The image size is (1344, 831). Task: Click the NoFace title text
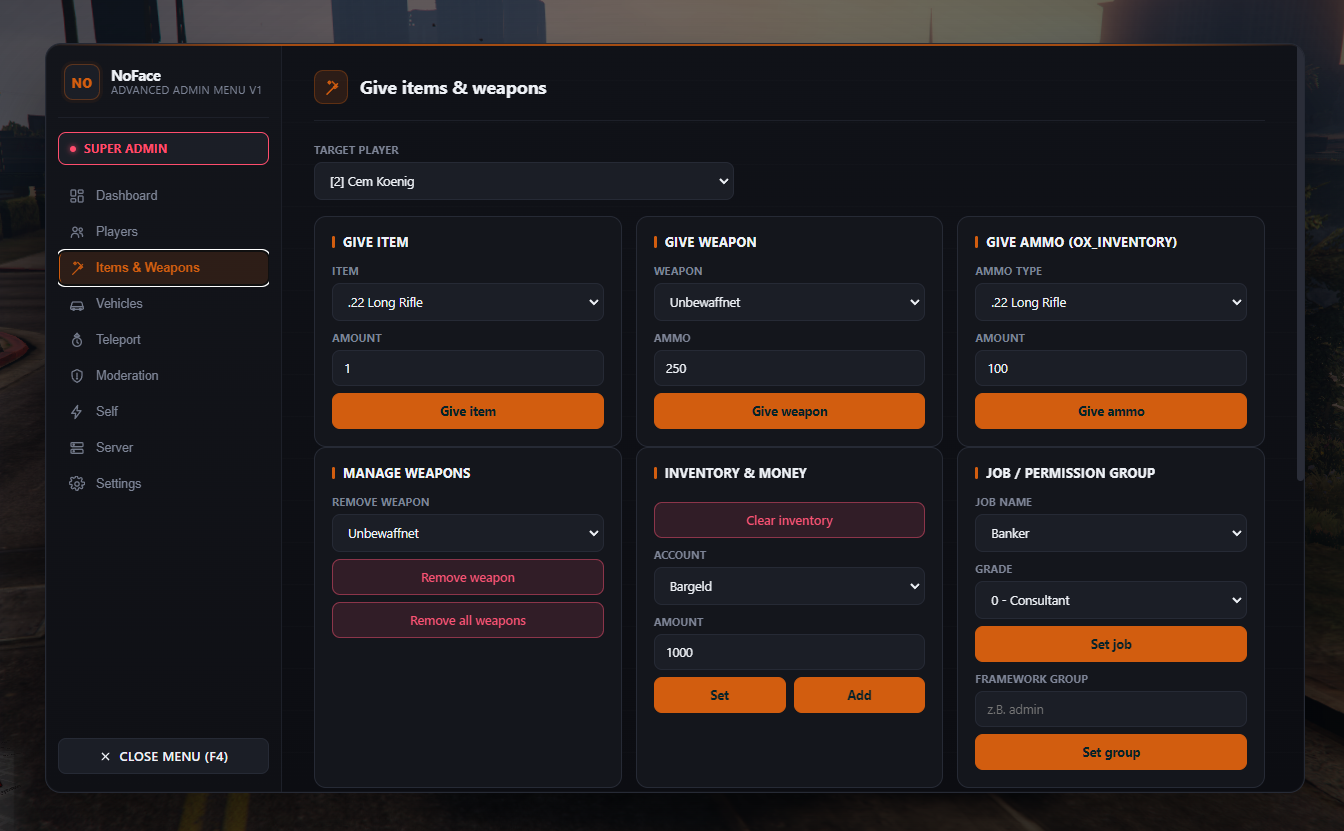136,76
